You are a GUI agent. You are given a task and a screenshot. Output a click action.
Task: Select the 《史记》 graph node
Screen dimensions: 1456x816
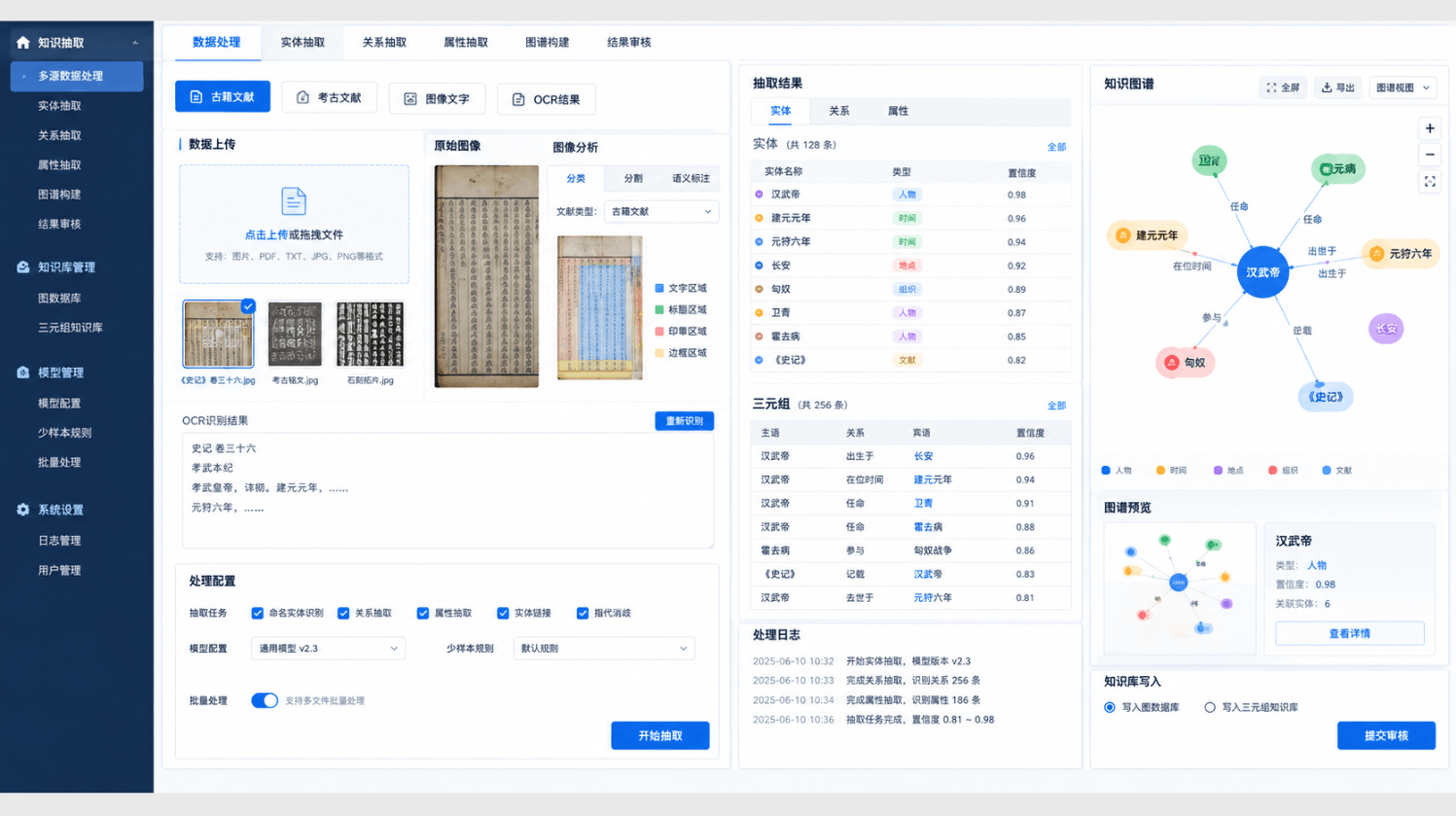point(1325,397)
